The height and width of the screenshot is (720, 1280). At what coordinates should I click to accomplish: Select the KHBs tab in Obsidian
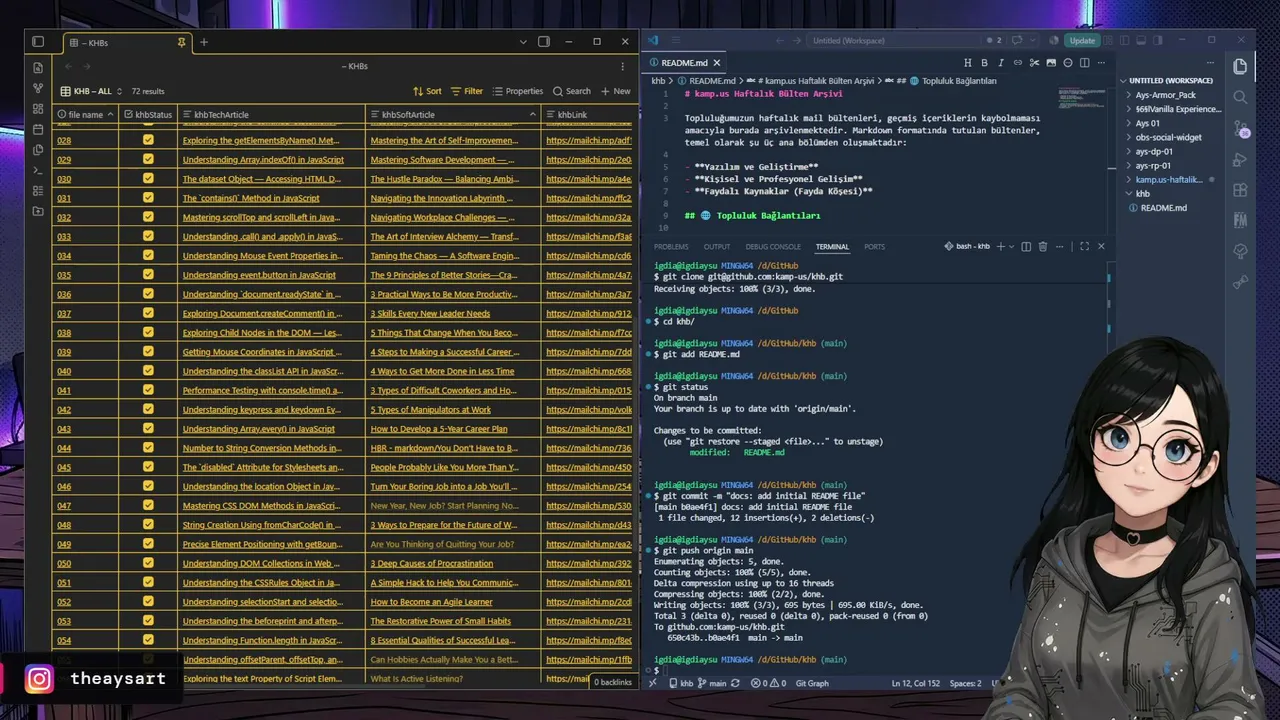coord(126,42)
